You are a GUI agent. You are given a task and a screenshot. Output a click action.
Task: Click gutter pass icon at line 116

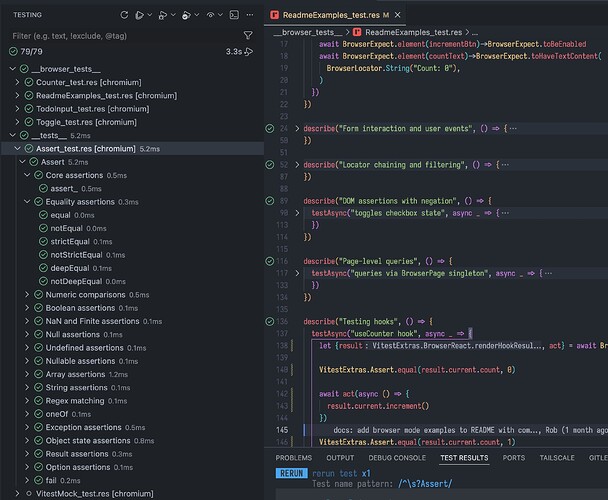270,261
